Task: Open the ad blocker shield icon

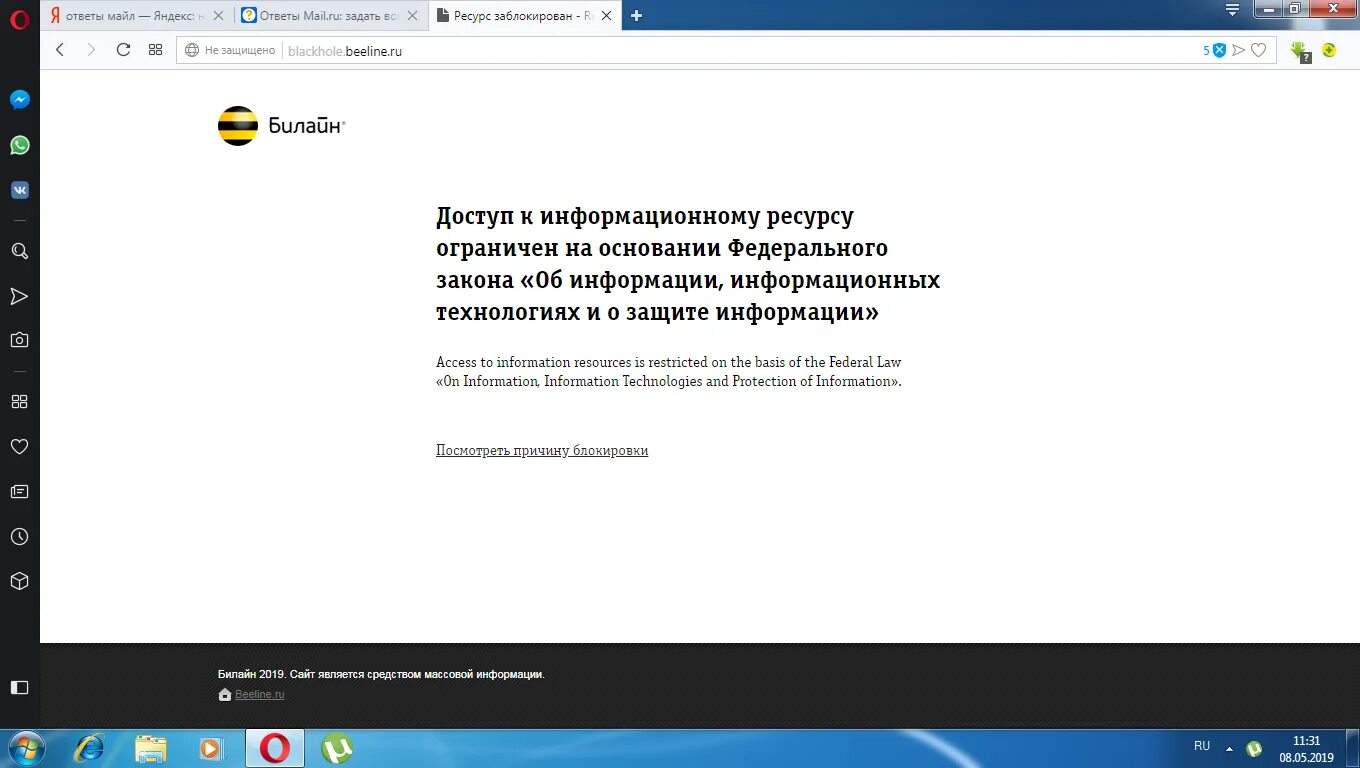Action: (x=1219, y=50)
